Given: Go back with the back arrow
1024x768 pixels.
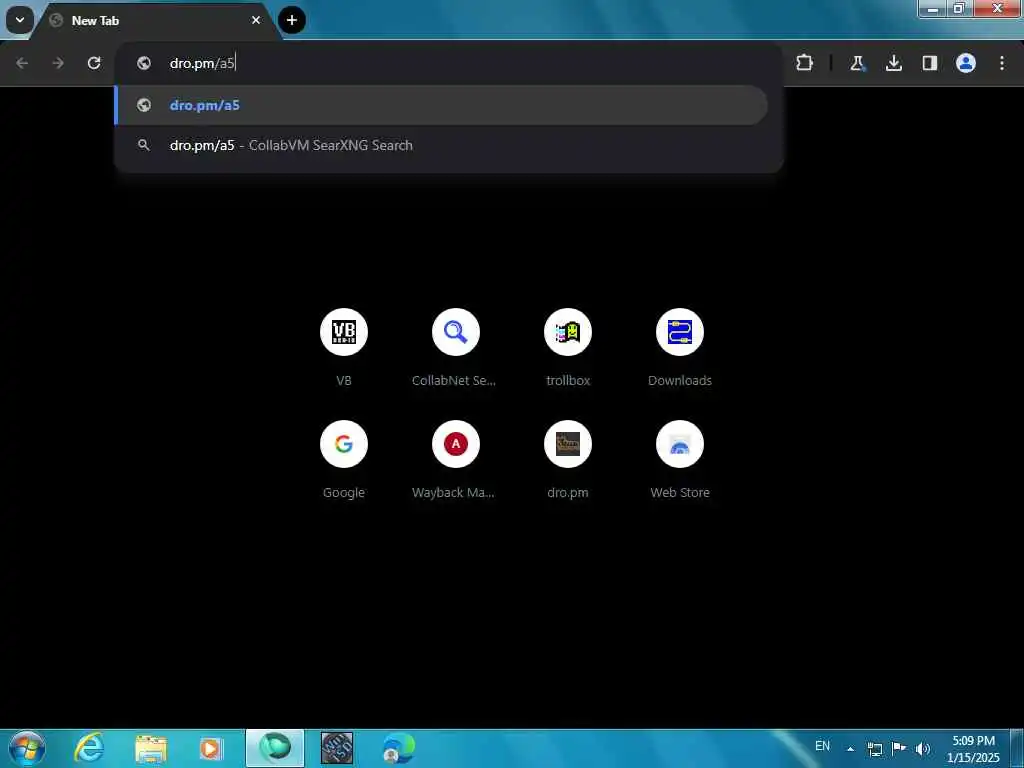Looking at the screenshot, I should coord(22,63).
